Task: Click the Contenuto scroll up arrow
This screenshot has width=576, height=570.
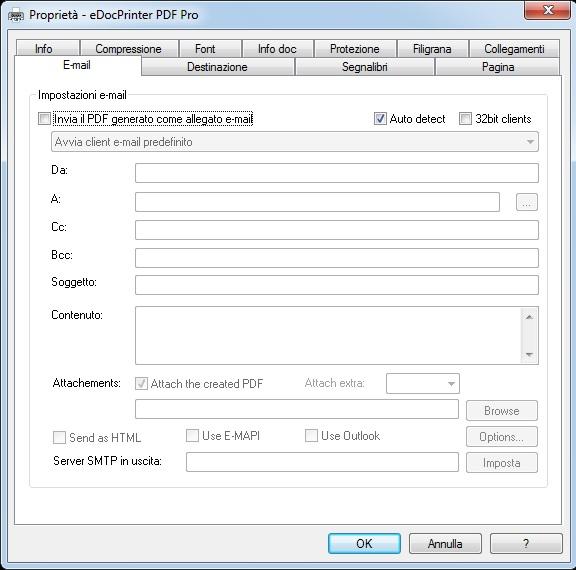Action: (x=529, y=317)
